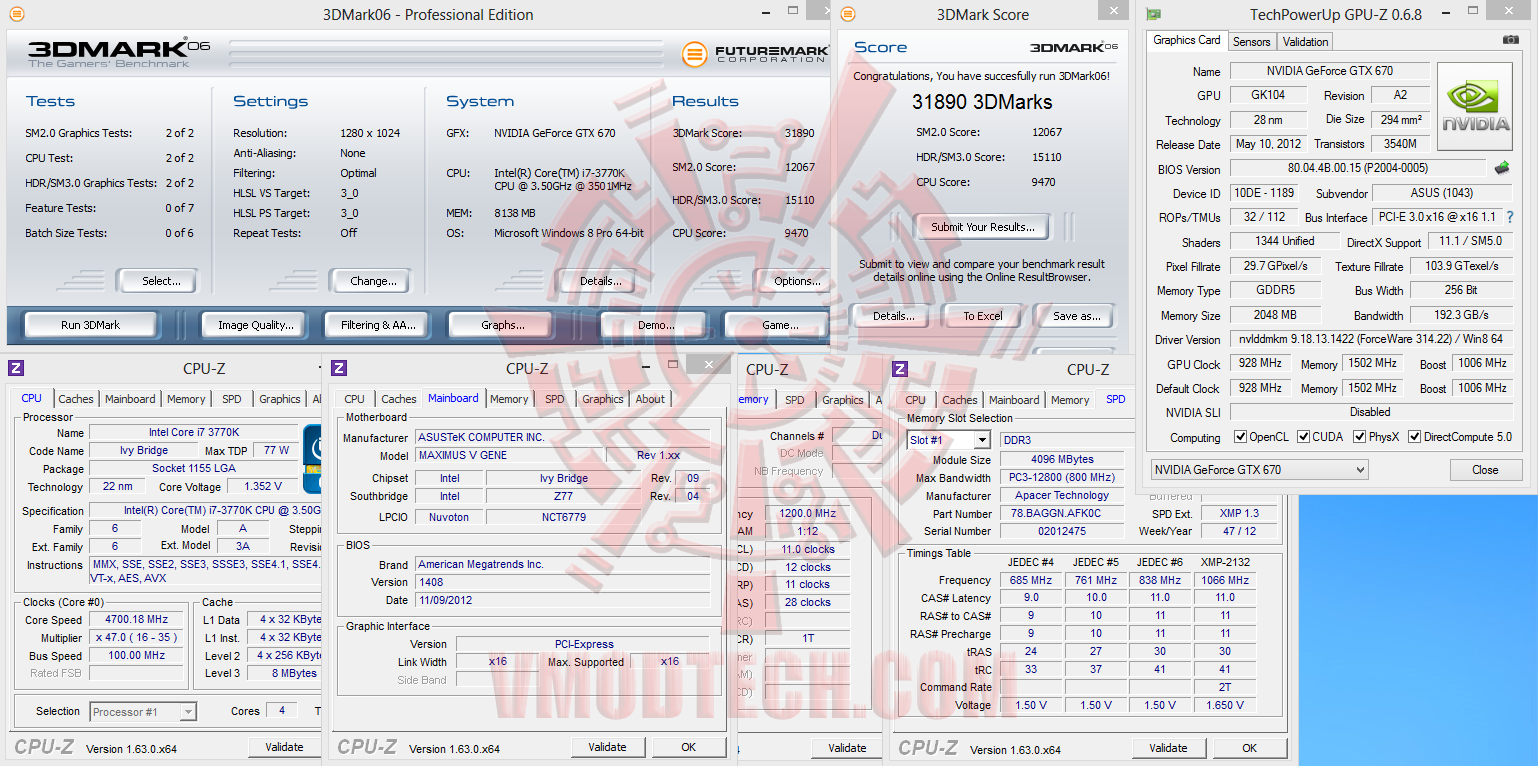Open Filtering & AA... settings
The image size is (1538, 766).
[378, 325]
